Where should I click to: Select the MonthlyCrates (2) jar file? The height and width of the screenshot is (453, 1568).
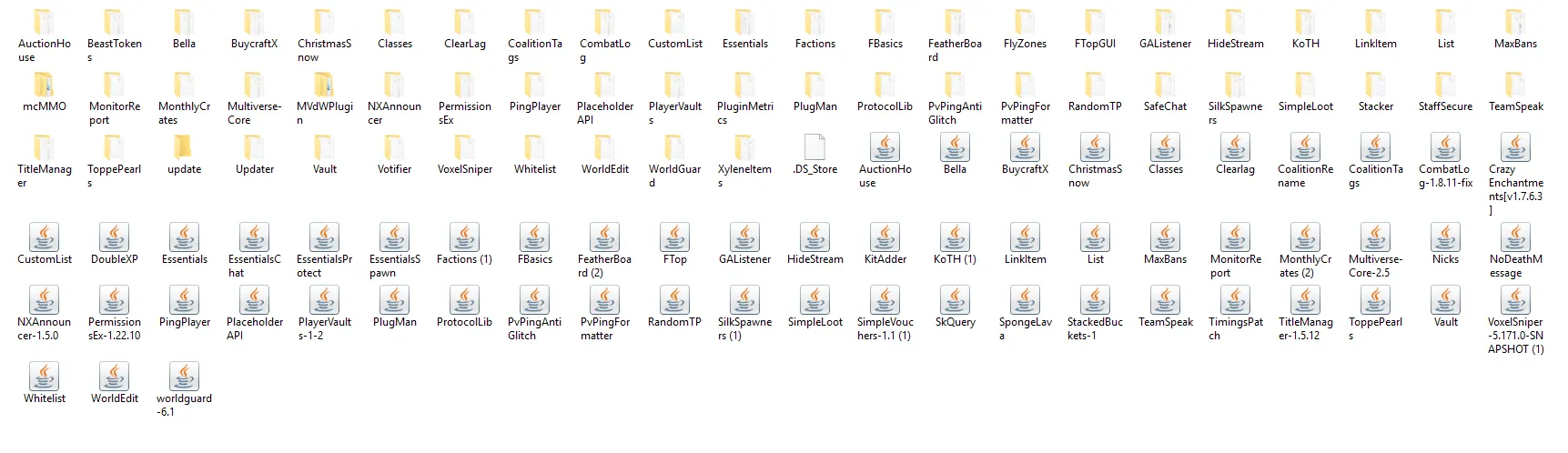click(x=1305, y=251)
